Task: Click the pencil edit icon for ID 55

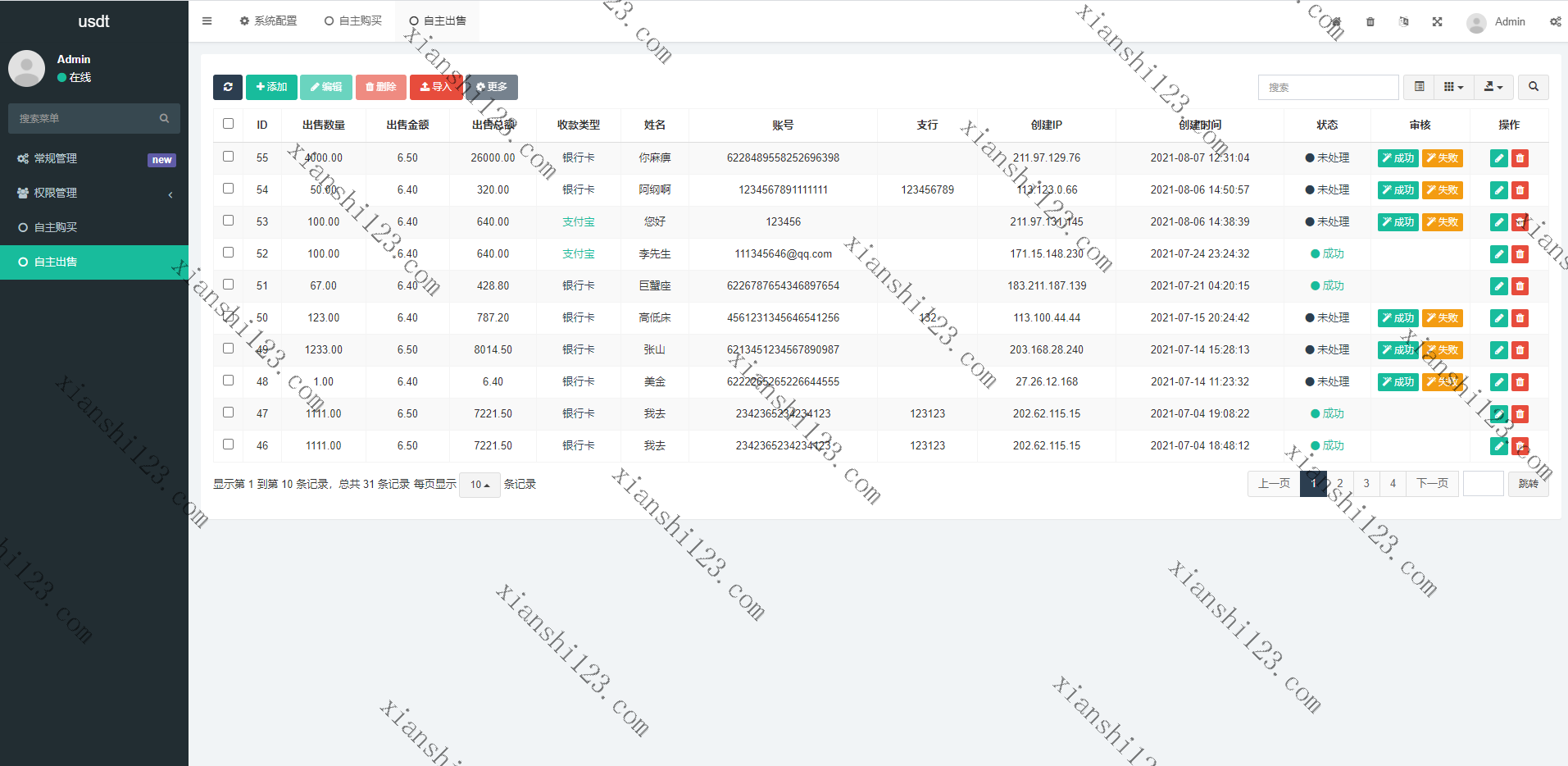Action: click(x=1499, y=158)
